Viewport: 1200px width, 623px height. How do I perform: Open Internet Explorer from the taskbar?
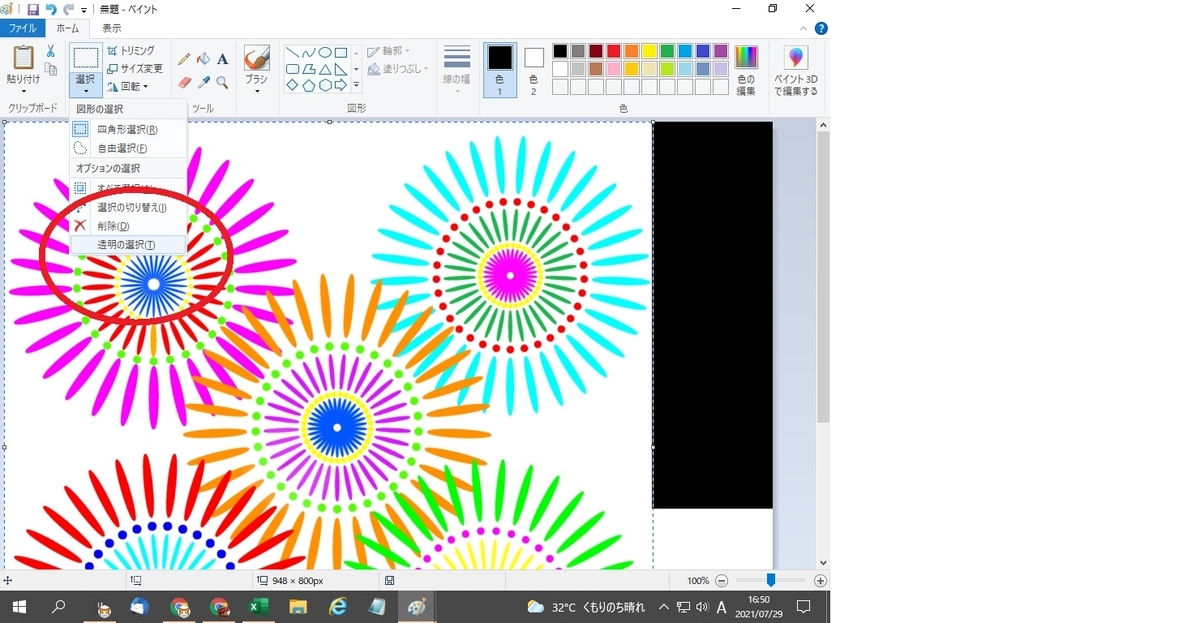tap(338, 607)
